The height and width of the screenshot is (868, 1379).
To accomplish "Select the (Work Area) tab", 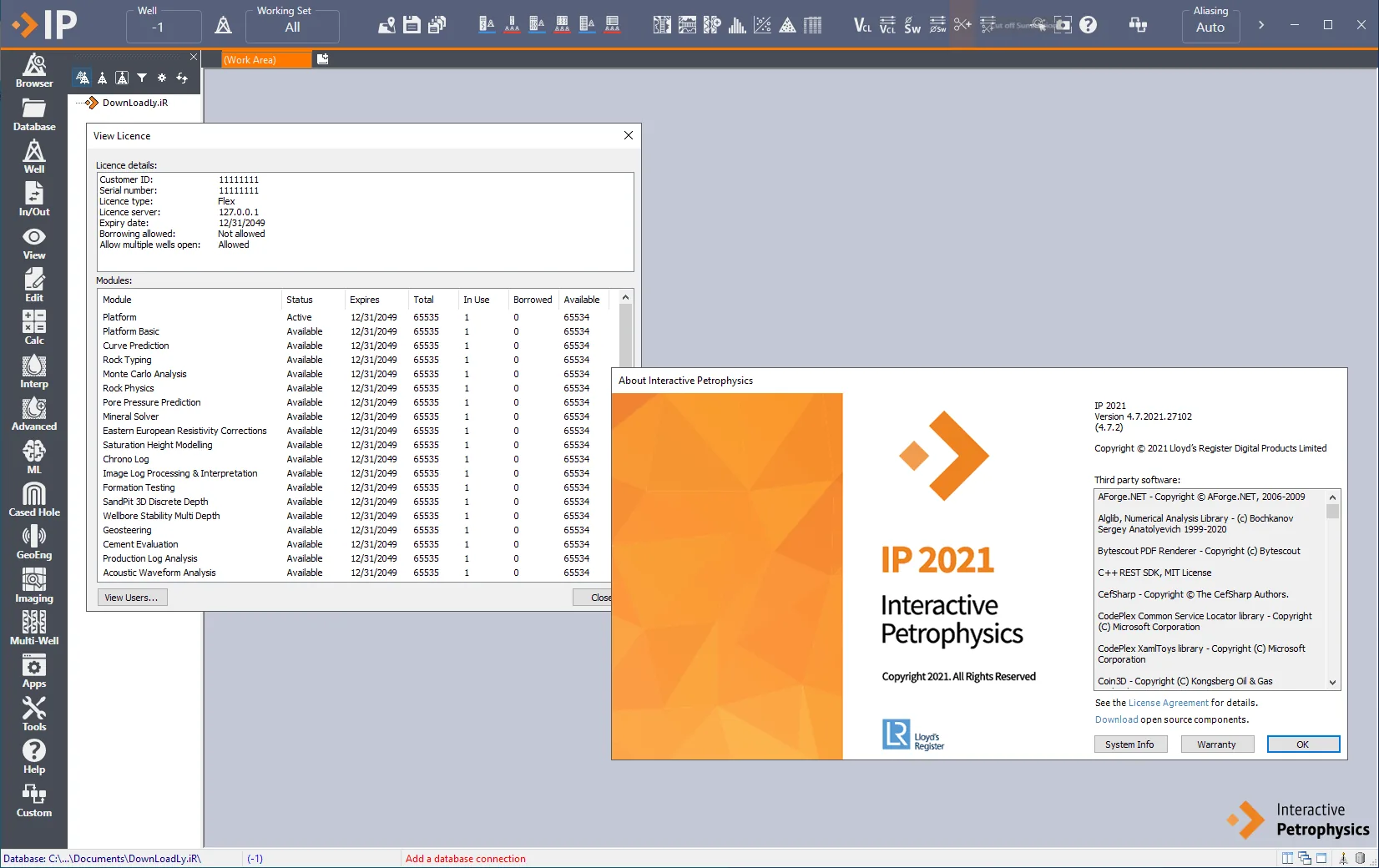I will pyautogui.click(x=266, y=59).
